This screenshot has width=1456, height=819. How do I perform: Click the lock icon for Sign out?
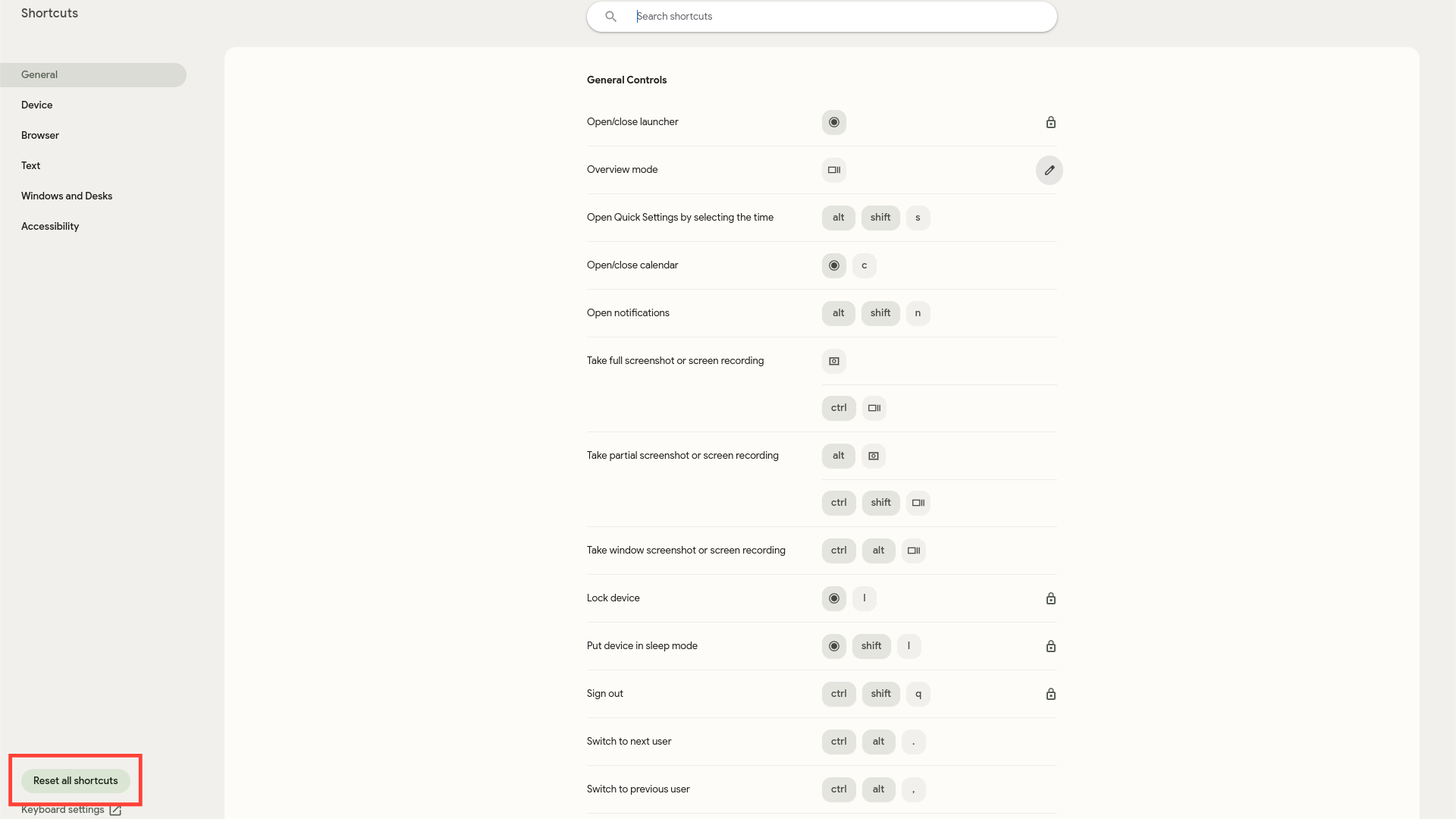click(x=1051, y=693)
